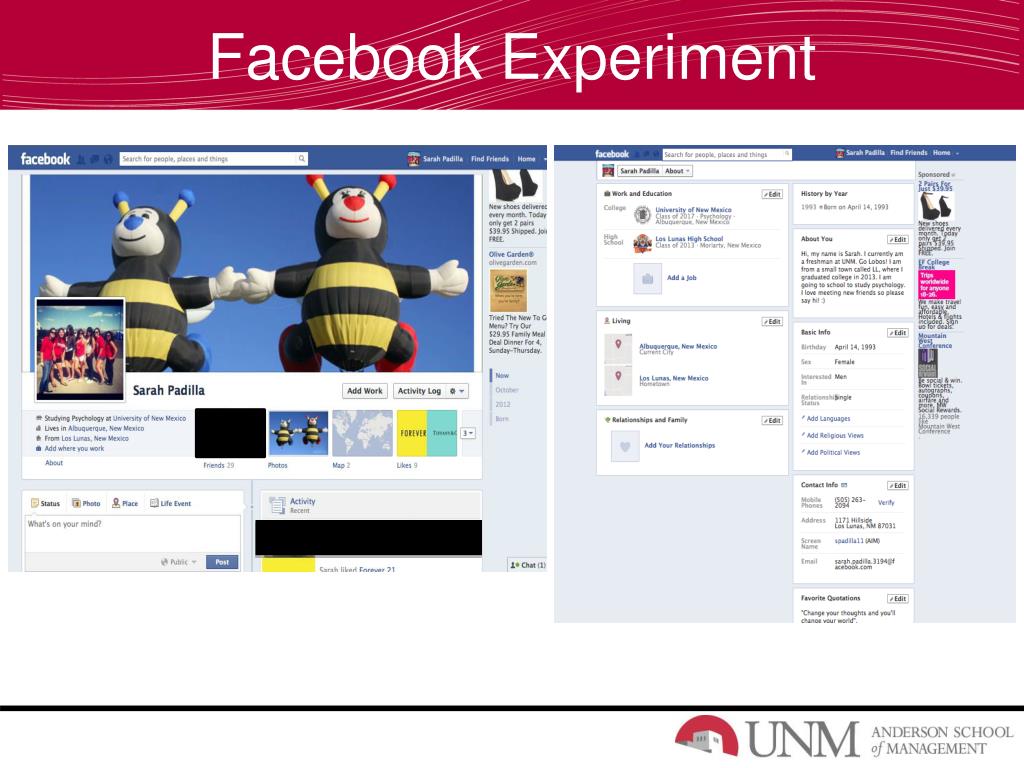The width and height of the screenshot is (1024, 768).
Task: Edit the About You section
Action: pyautogui.click(x=897, y=240)
